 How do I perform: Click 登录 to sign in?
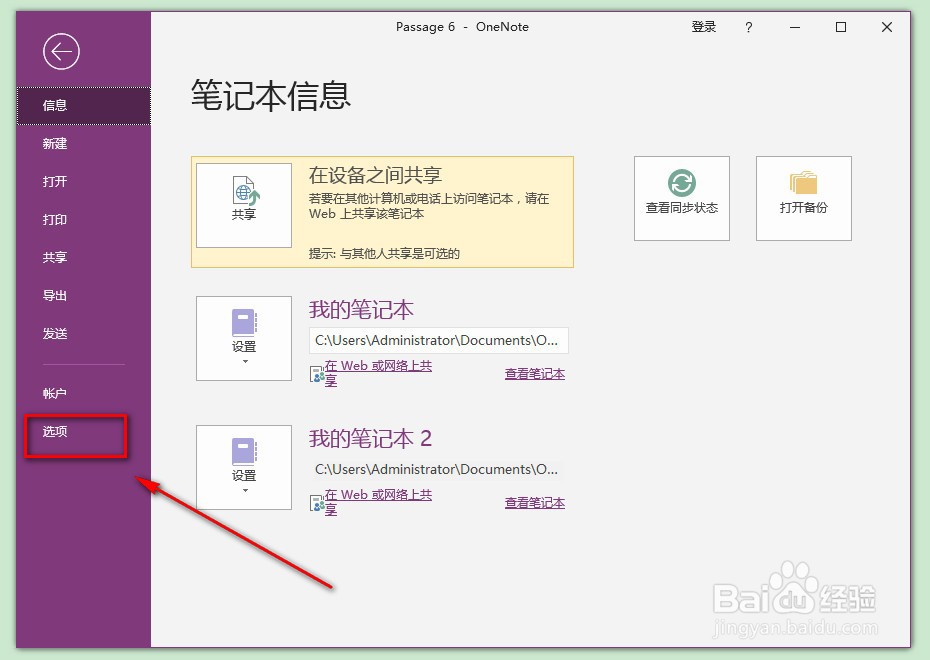click(x=703, y=27)
